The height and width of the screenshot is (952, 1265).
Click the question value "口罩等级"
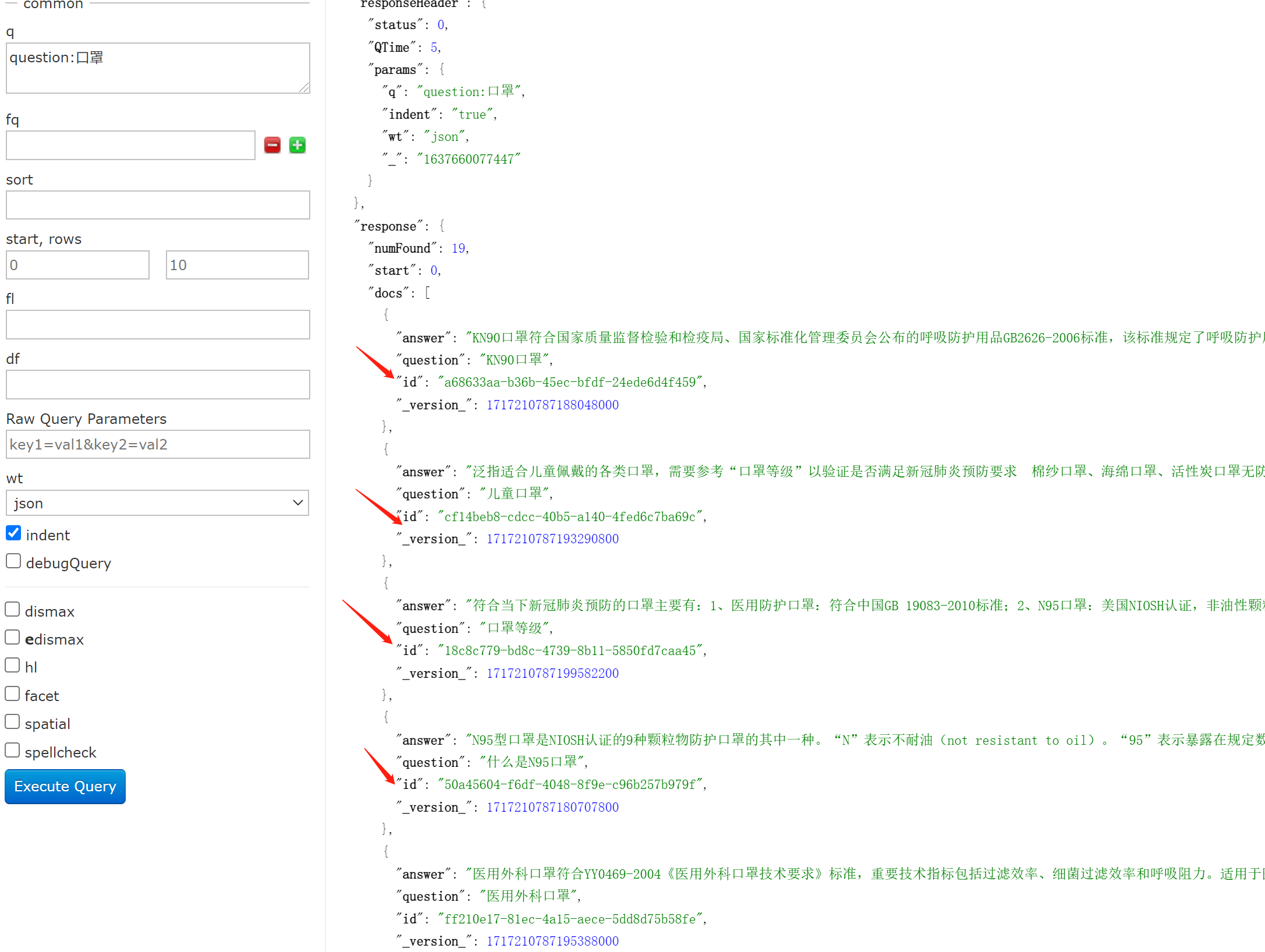pos(514,629)
